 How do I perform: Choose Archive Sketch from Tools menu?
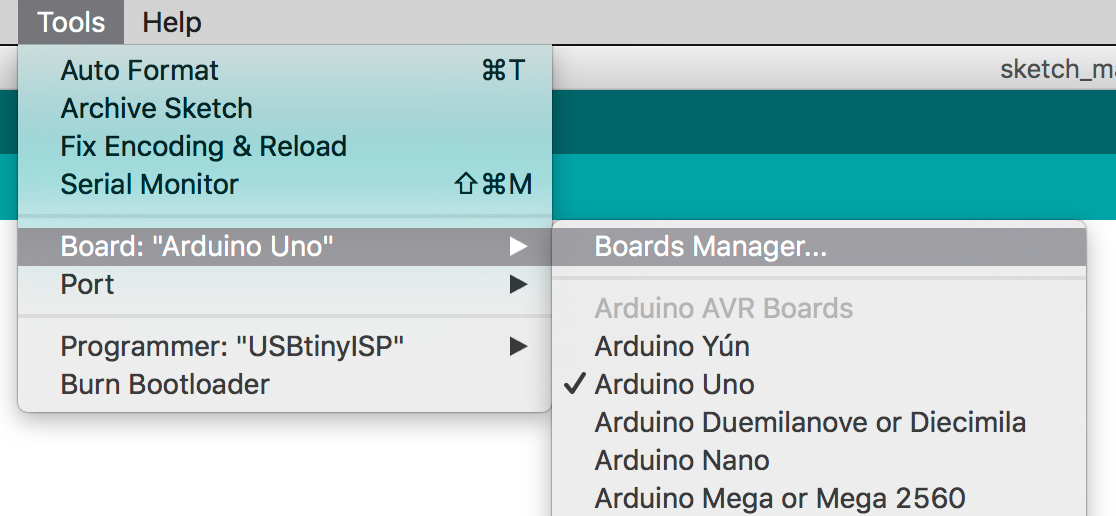coord(156,108)
